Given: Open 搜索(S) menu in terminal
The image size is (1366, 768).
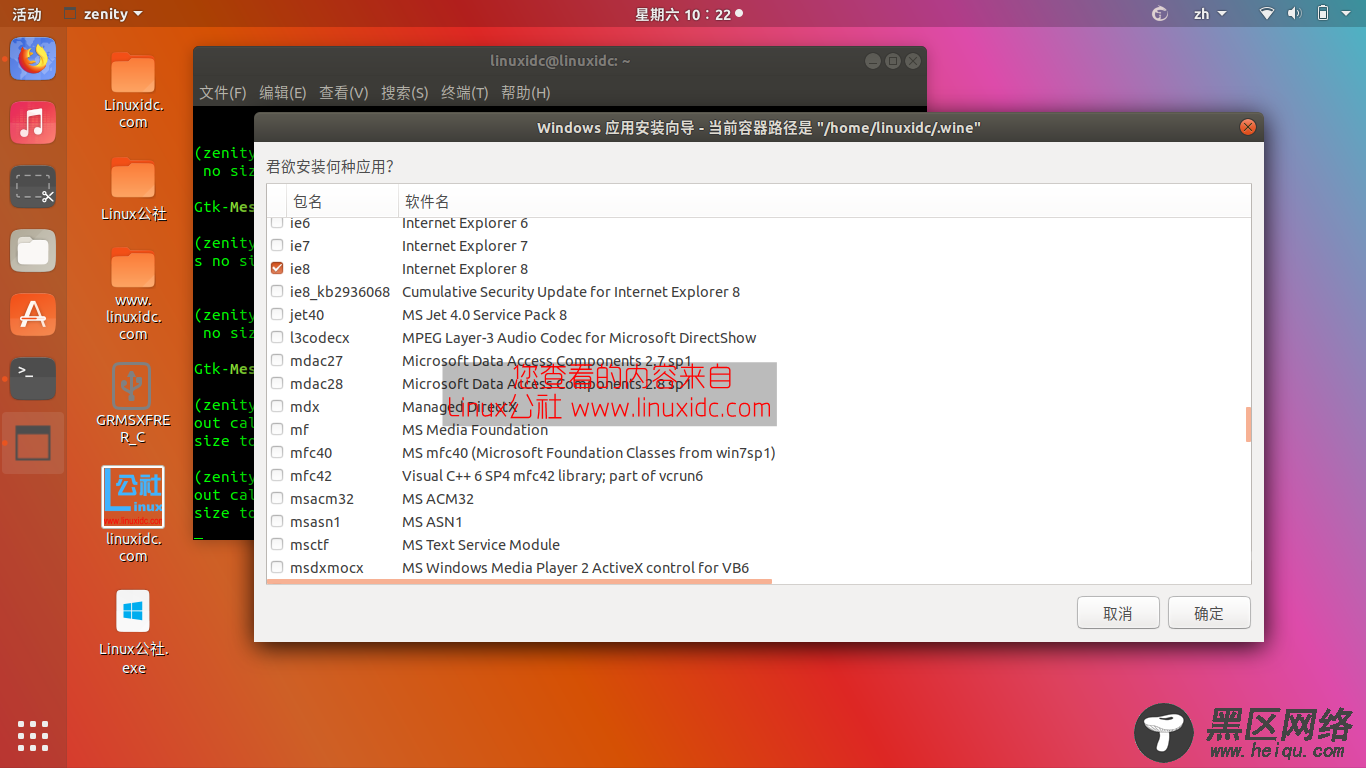Looking at the screenshot, I should click(x=405, y=93).
